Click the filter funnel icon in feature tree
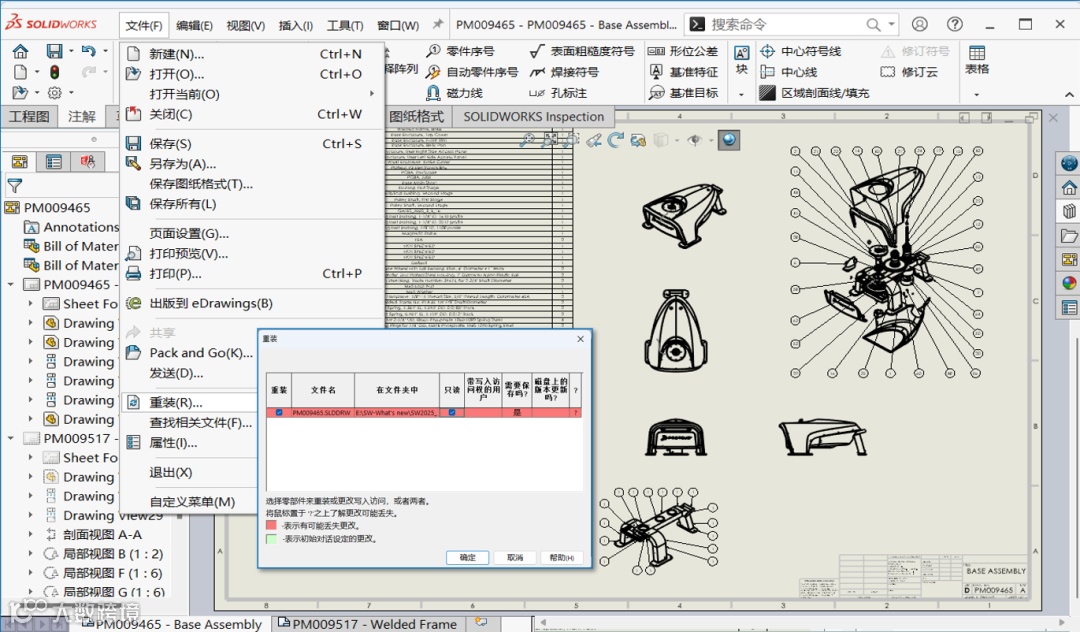Viewport: 1080px width, 632px height. pyautogui.click(x=14, y=185)
